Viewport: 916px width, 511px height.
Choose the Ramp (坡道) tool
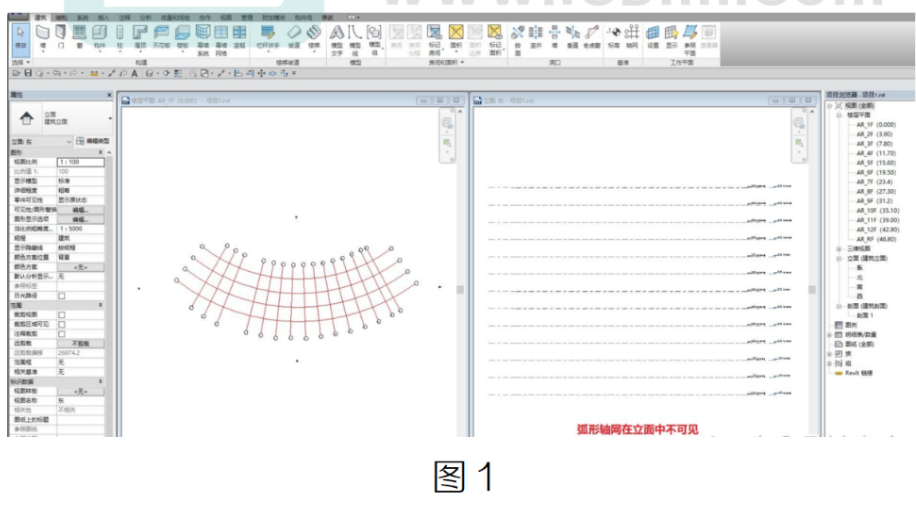[x=294, y=36]
